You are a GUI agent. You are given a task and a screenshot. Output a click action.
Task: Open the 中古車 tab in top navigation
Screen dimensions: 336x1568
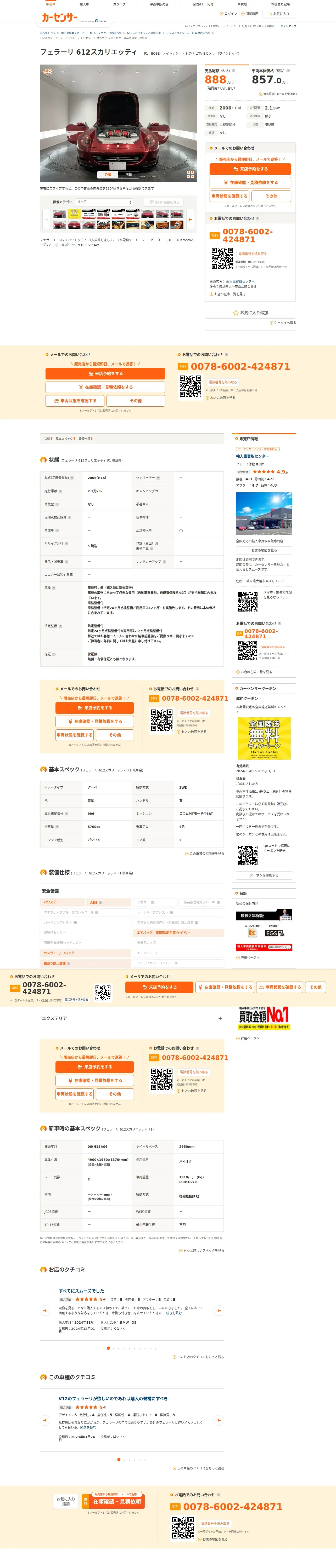point(51,4)
